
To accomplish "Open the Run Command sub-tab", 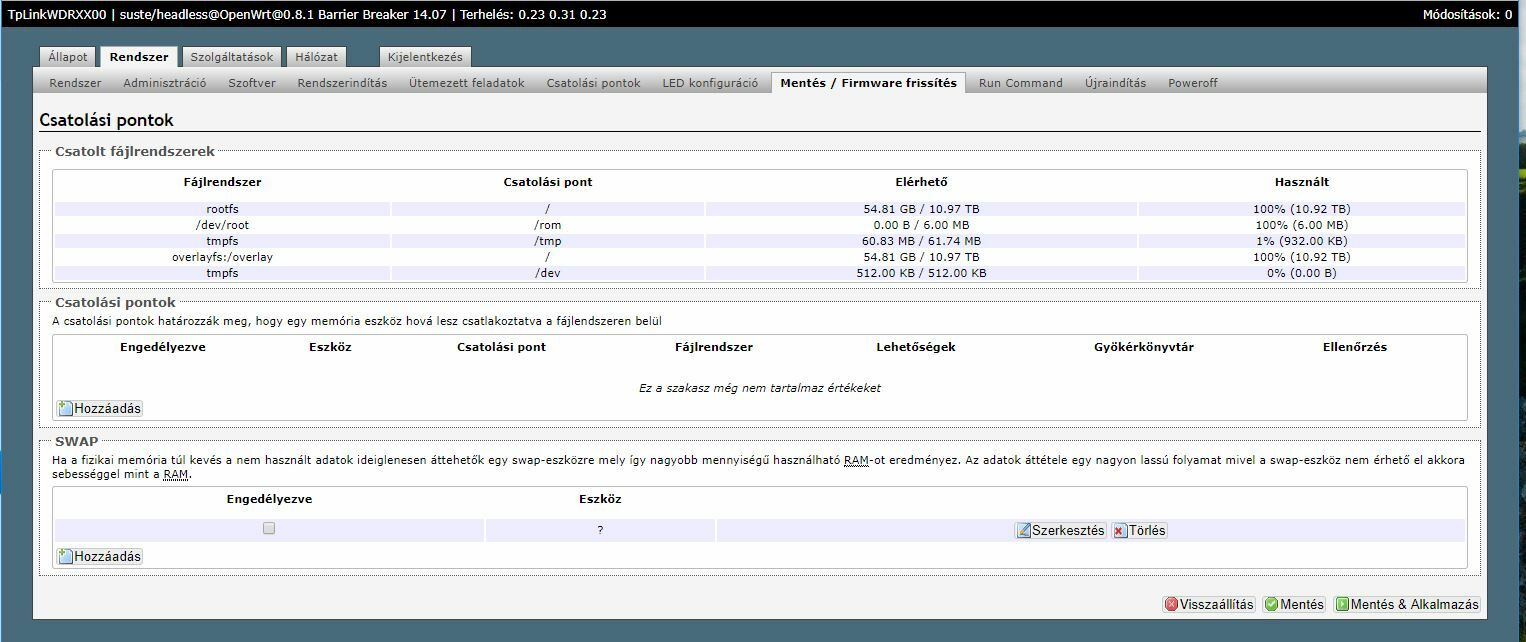I will point(1021,83).
